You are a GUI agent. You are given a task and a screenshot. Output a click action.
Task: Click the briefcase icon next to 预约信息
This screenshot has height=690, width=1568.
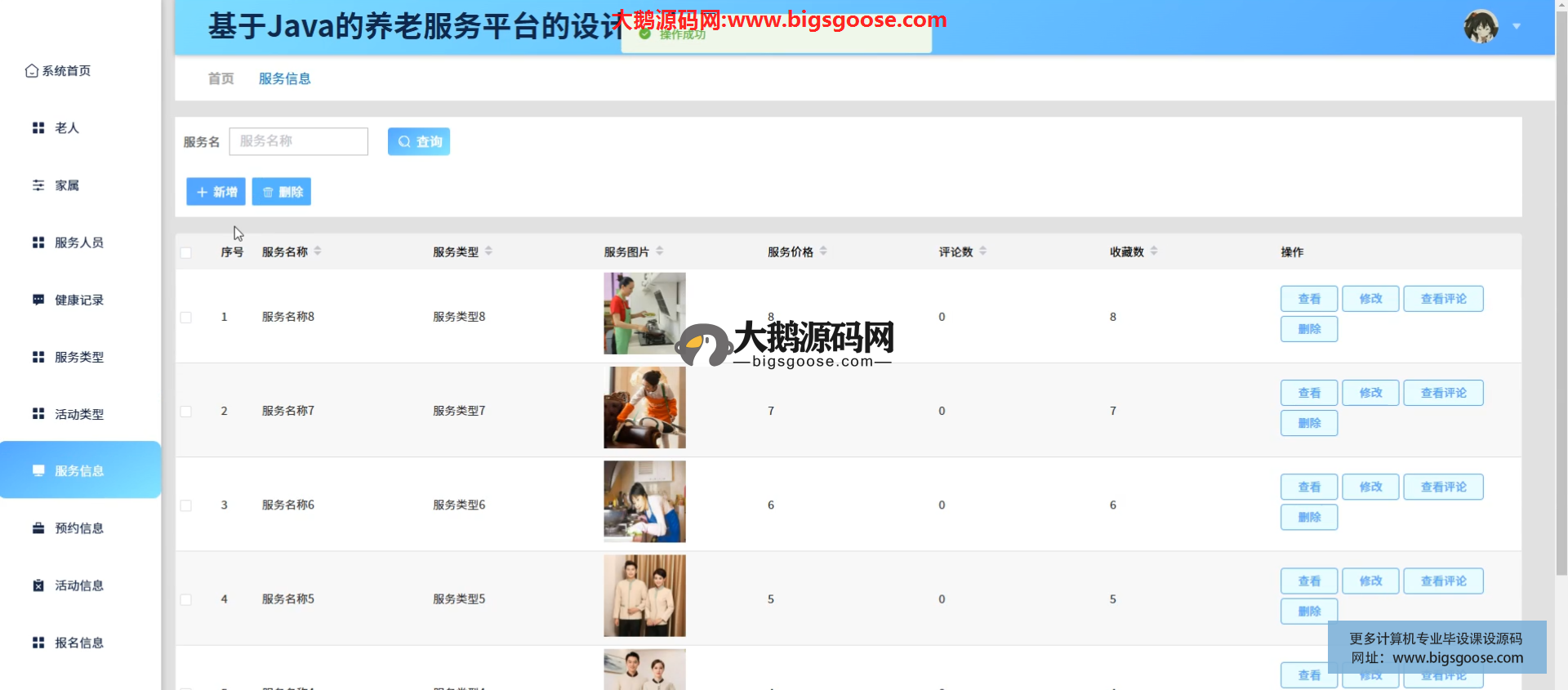pos(38,528)
